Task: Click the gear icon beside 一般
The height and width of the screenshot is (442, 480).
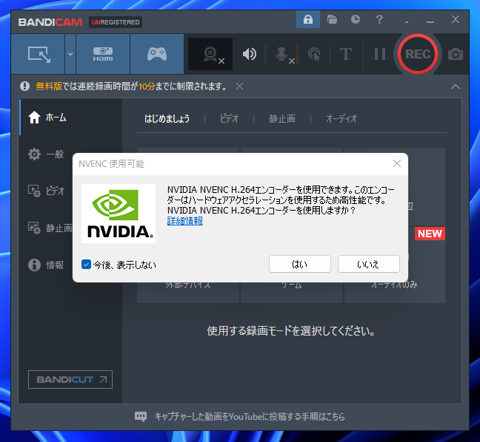Action: [x=34, y=154]
